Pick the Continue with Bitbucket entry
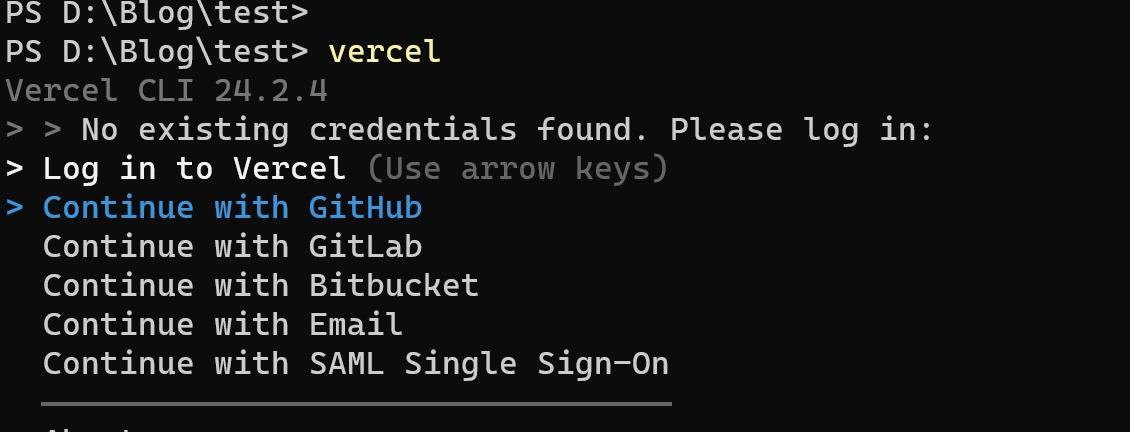 (261, 286)
